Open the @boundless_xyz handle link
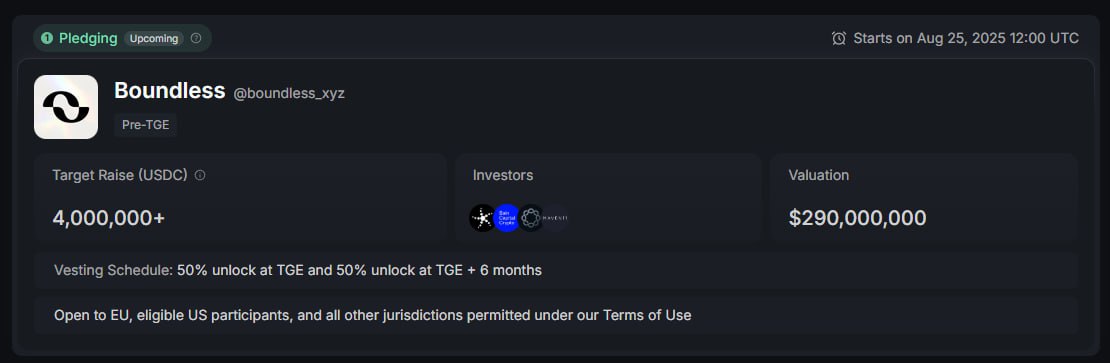 [x=289, y=93]
